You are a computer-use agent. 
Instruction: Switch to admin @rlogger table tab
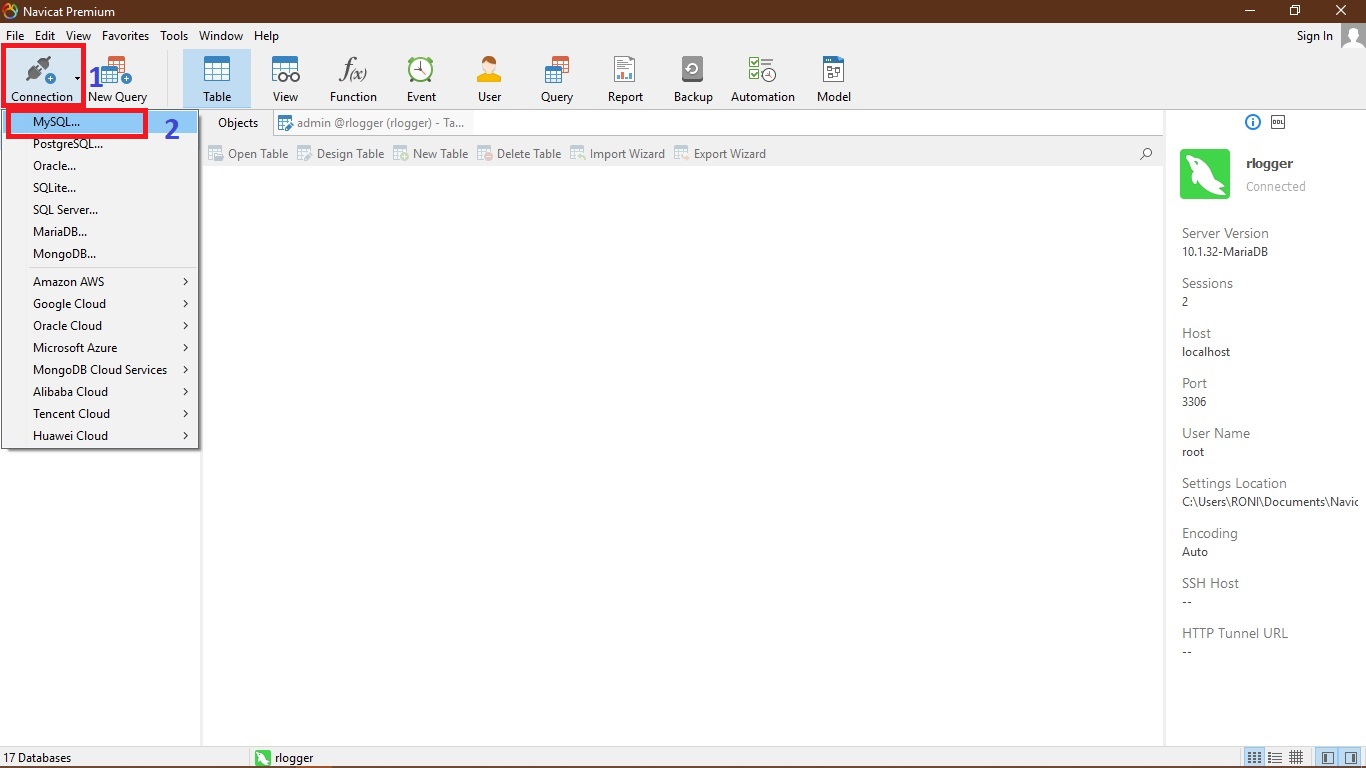pyautogui.click(x=372, y=123)
